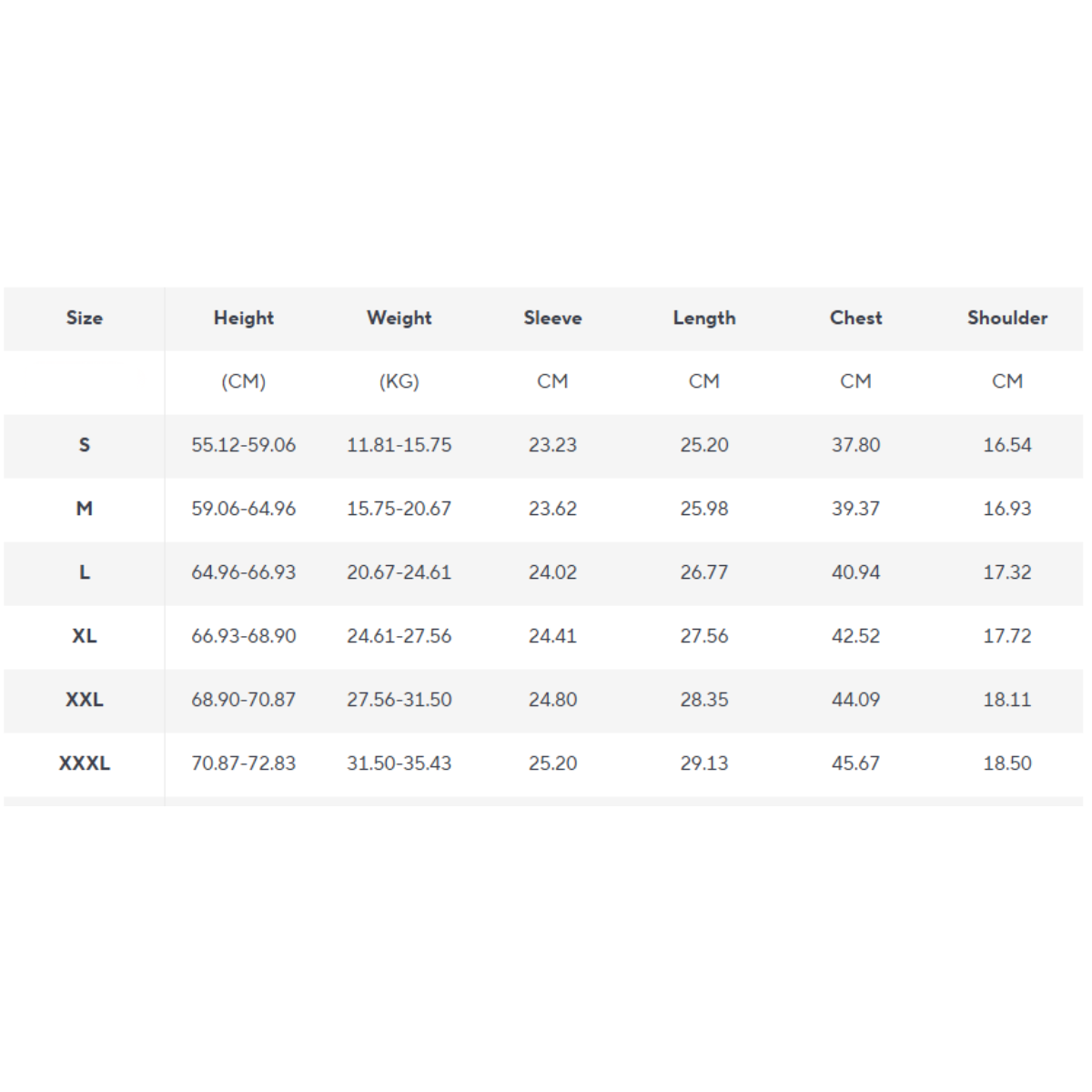Select the L size row label
This screenshot has width=1092, height=1092.
[x=84, y=572]
